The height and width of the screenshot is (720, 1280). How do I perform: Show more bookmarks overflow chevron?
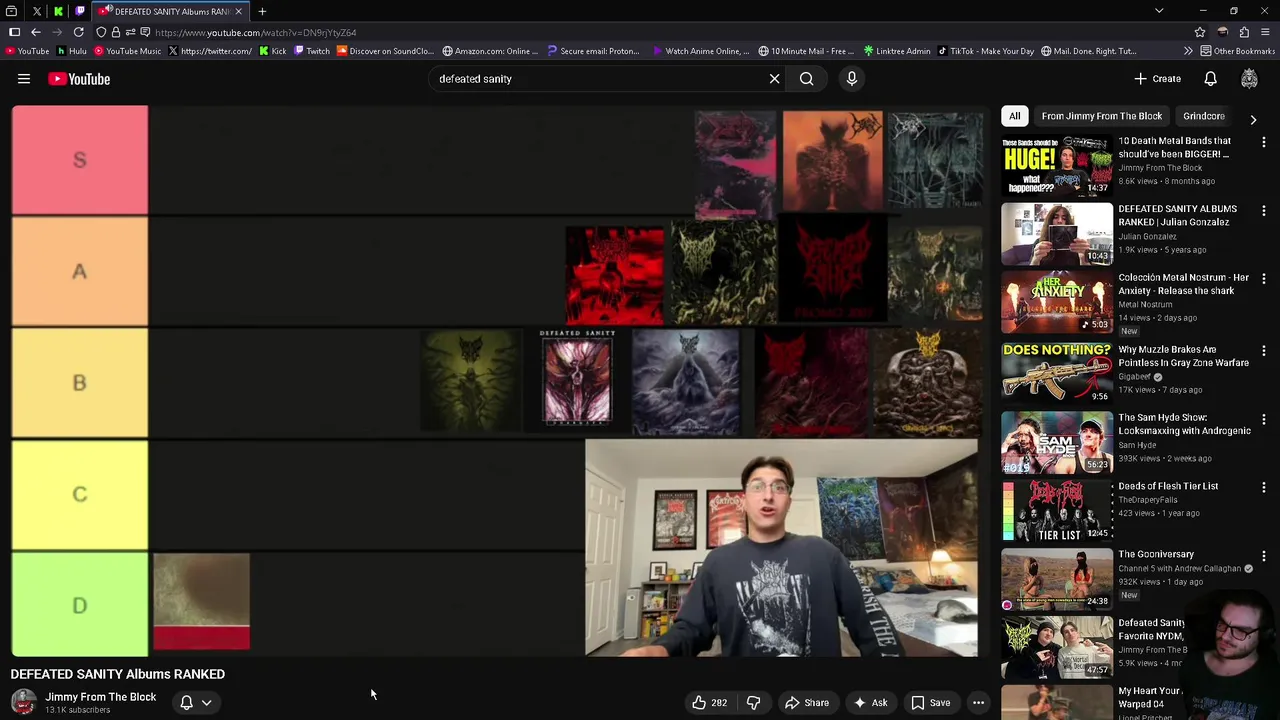(1188, 51)
